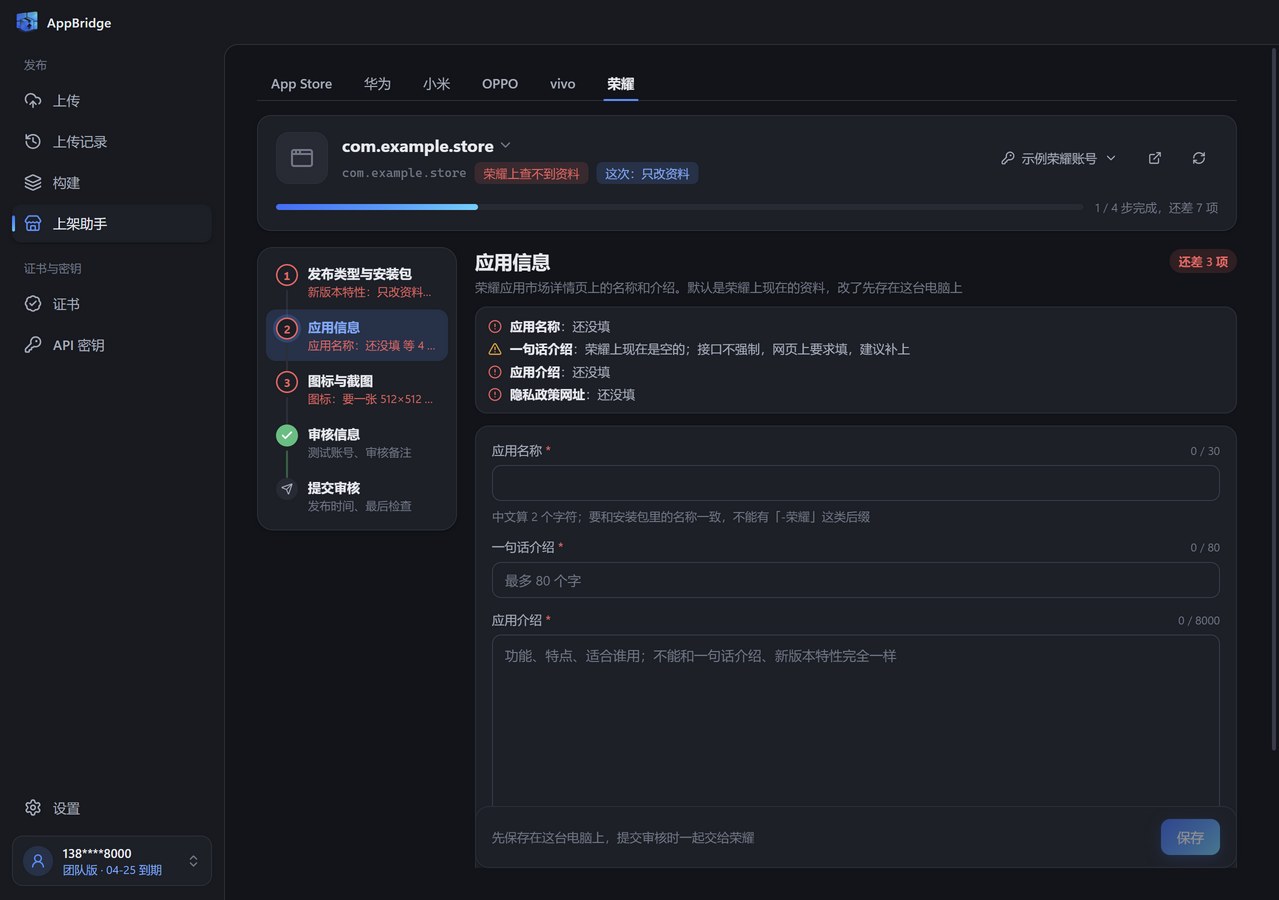Go to 构建 build section
Viewport: 1279px width, 900px height.
click(112, 183)
